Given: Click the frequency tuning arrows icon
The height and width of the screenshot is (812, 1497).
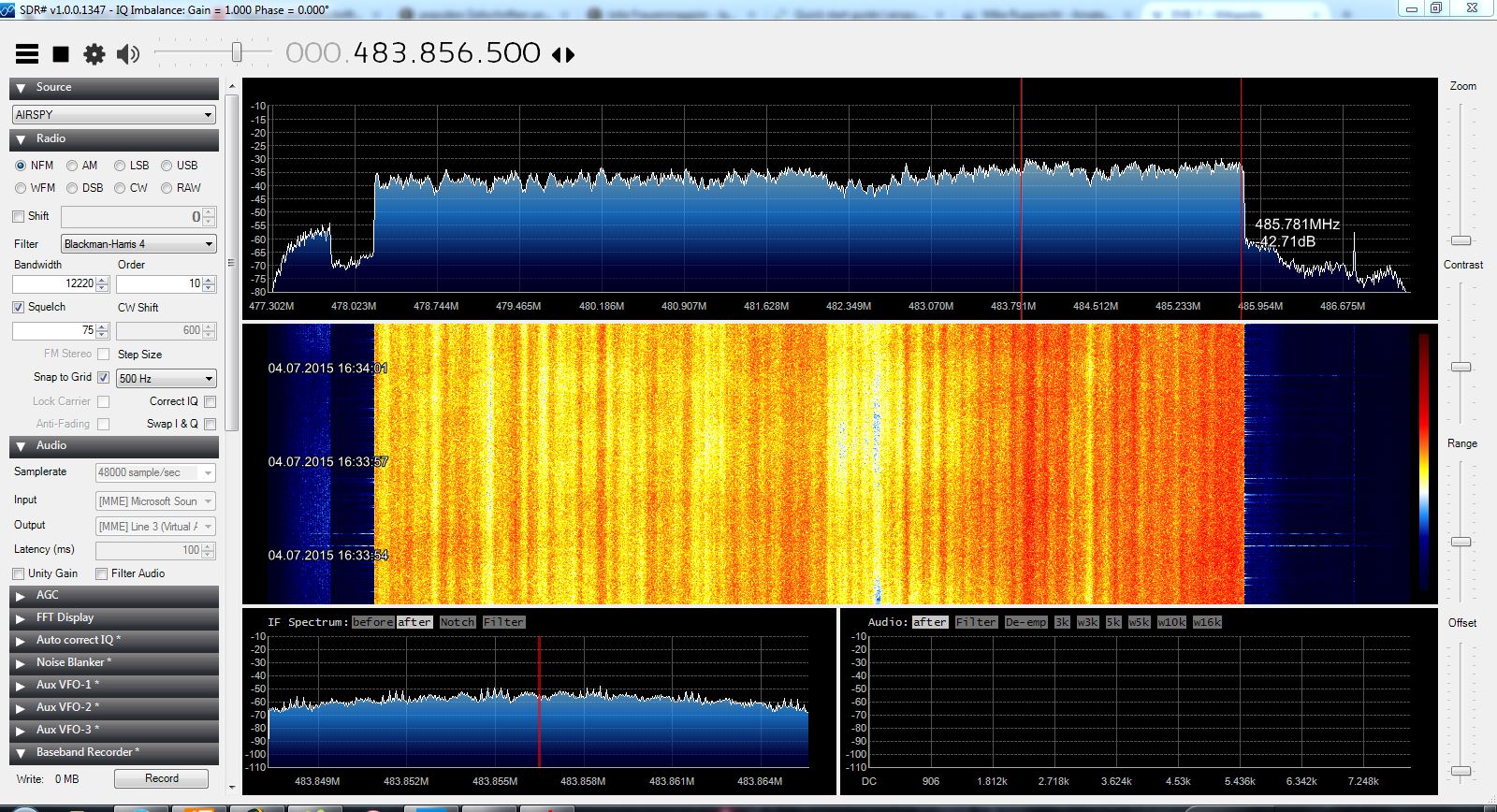Looking at the screenshot, I should click(x=563, y=55).
